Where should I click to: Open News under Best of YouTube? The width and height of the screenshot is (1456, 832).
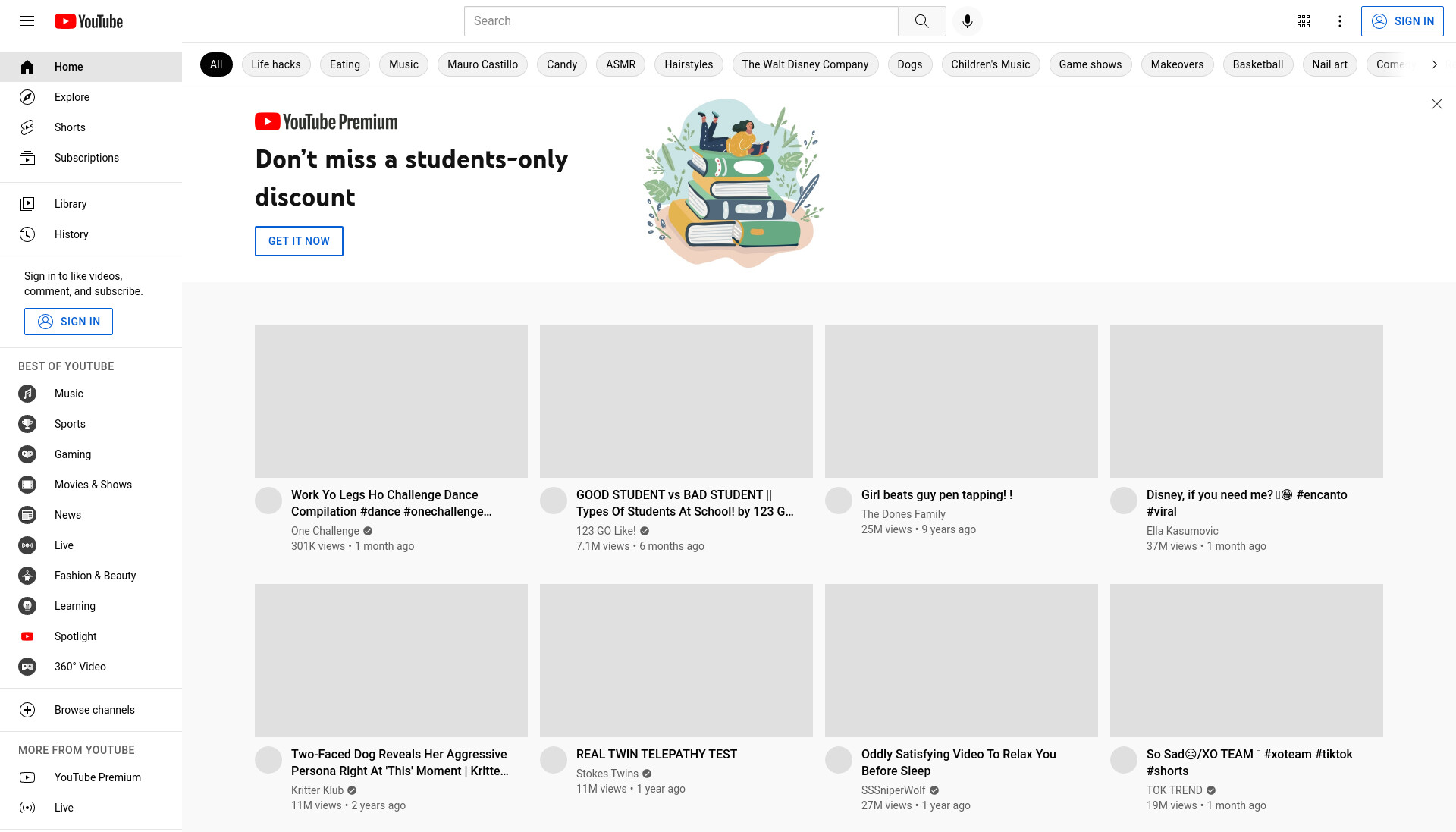point(91,515)
